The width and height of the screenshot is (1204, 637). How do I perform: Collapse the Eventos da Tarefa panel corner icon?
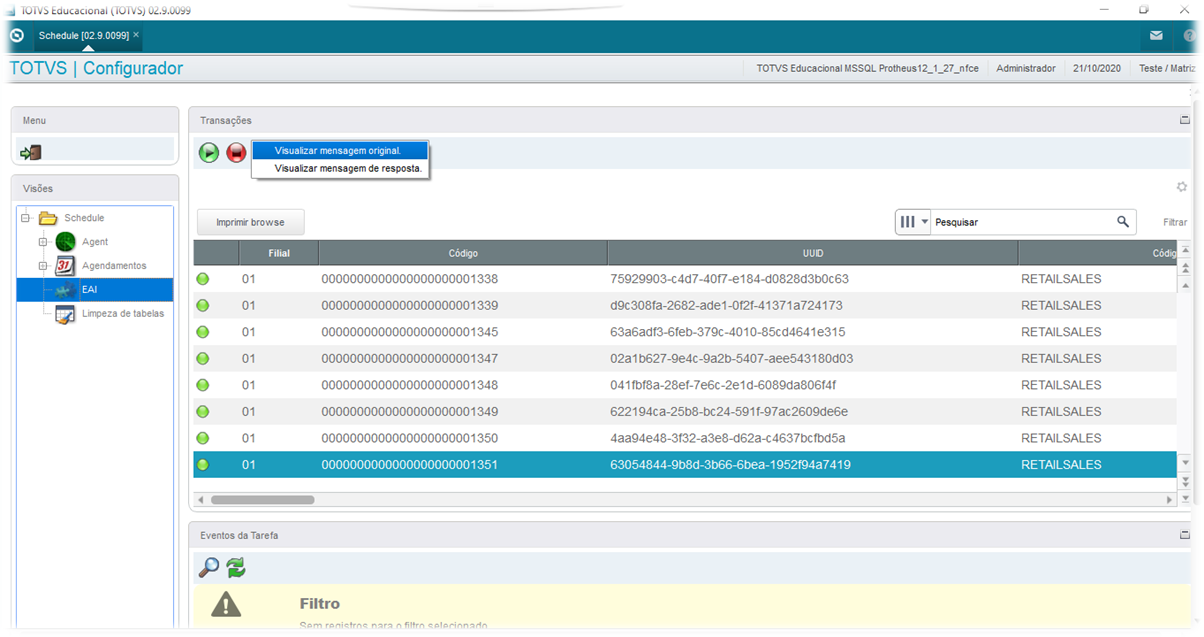(x=1185, y=535)
